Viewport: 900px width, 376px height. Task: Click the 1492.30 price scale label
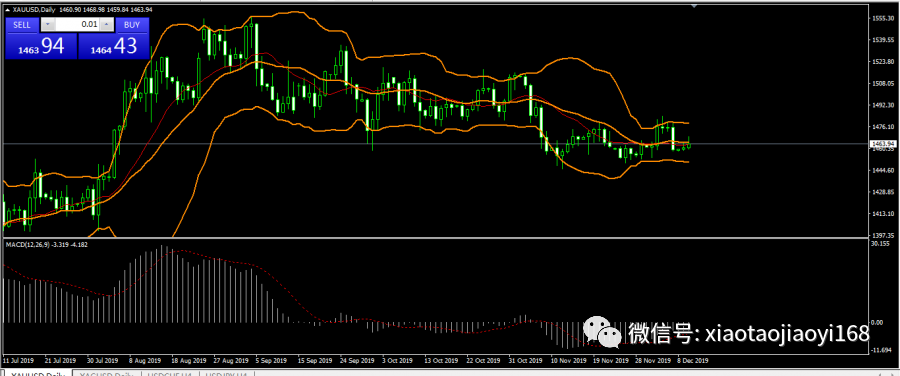(883, 106)
